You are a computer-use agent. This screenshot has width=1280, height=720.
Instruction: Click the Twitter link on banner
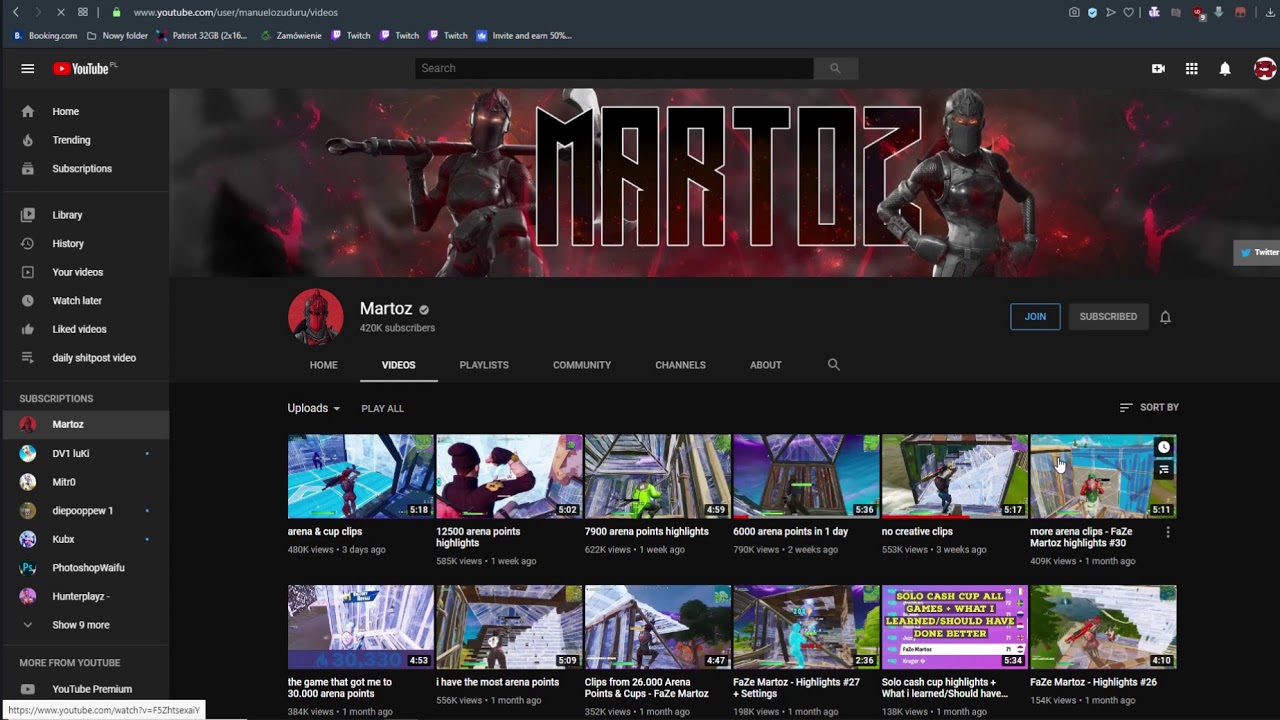click(1258, 253)
